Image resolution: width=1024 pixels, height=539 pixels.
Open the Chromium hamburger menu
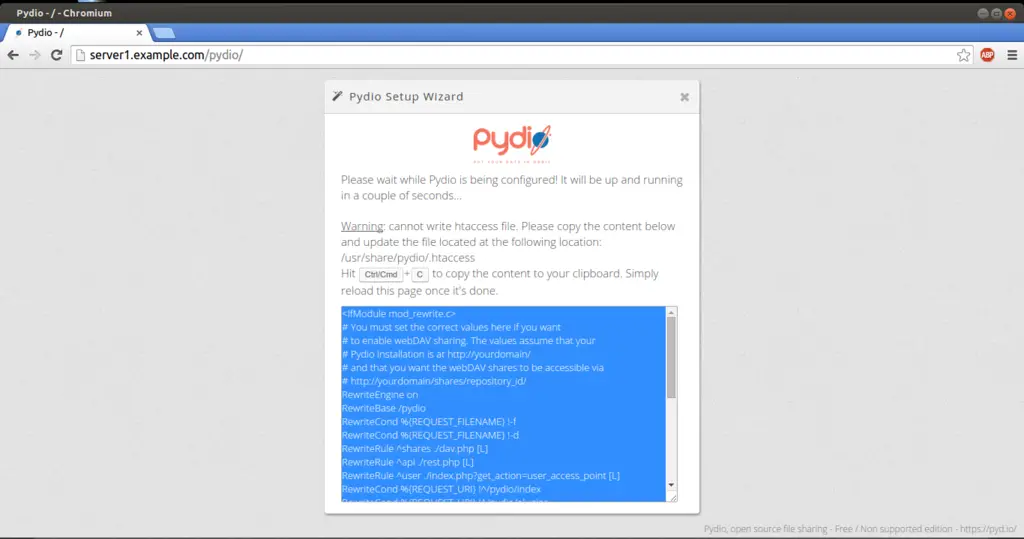1012,56
